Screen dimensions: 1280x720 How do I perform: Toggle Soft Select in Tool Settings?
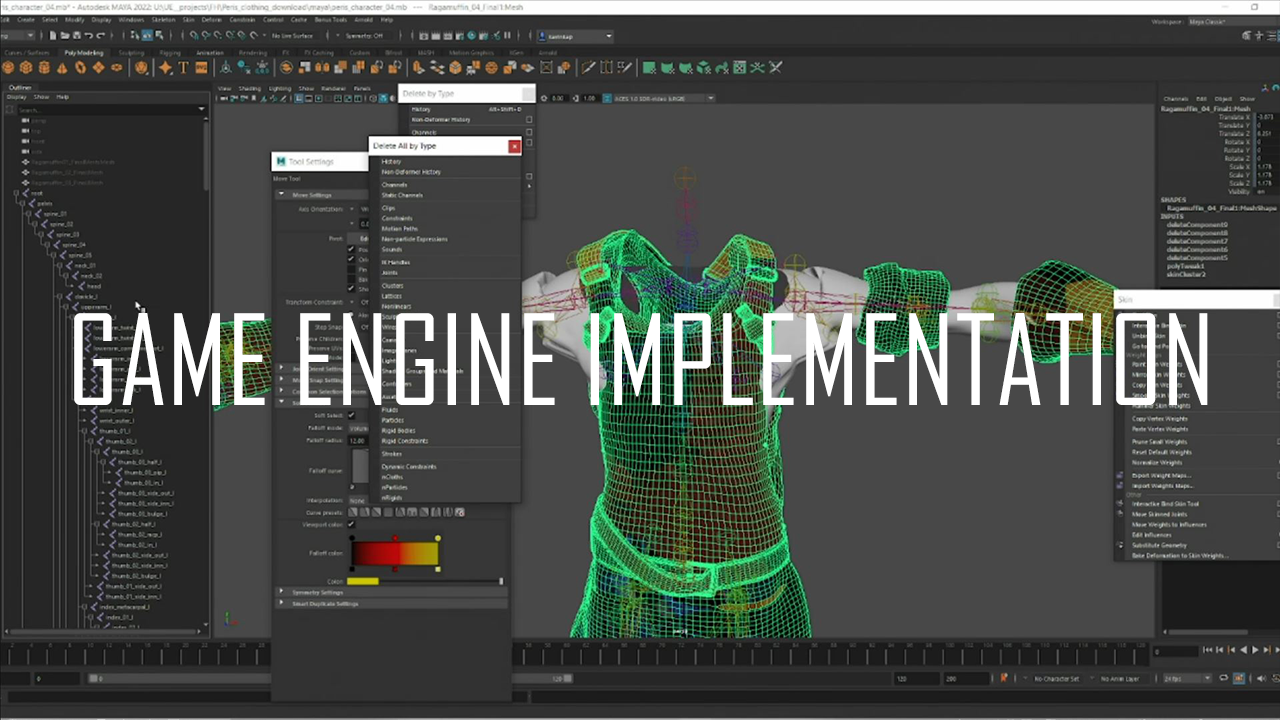(x=352, y=416)
